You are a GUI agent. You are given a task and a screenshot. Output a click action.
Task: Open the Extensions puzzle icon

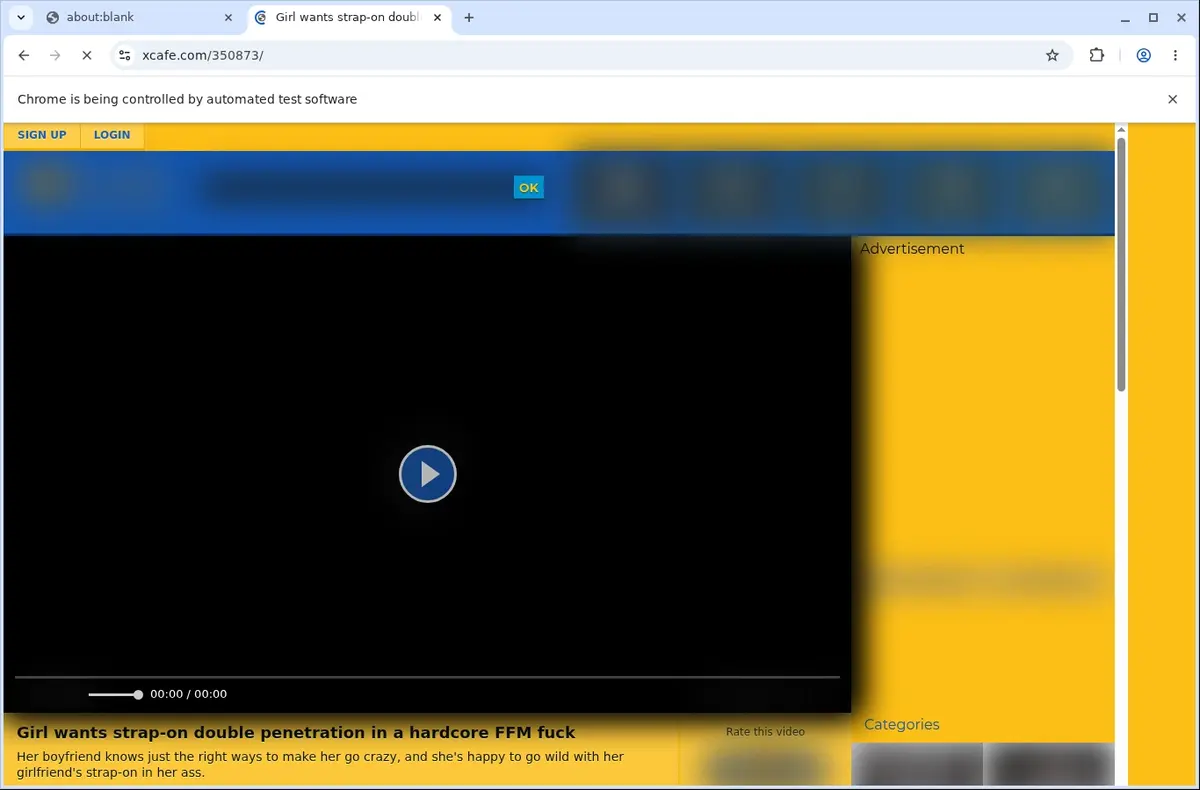pyautogui.click(x=1097, y=56)
